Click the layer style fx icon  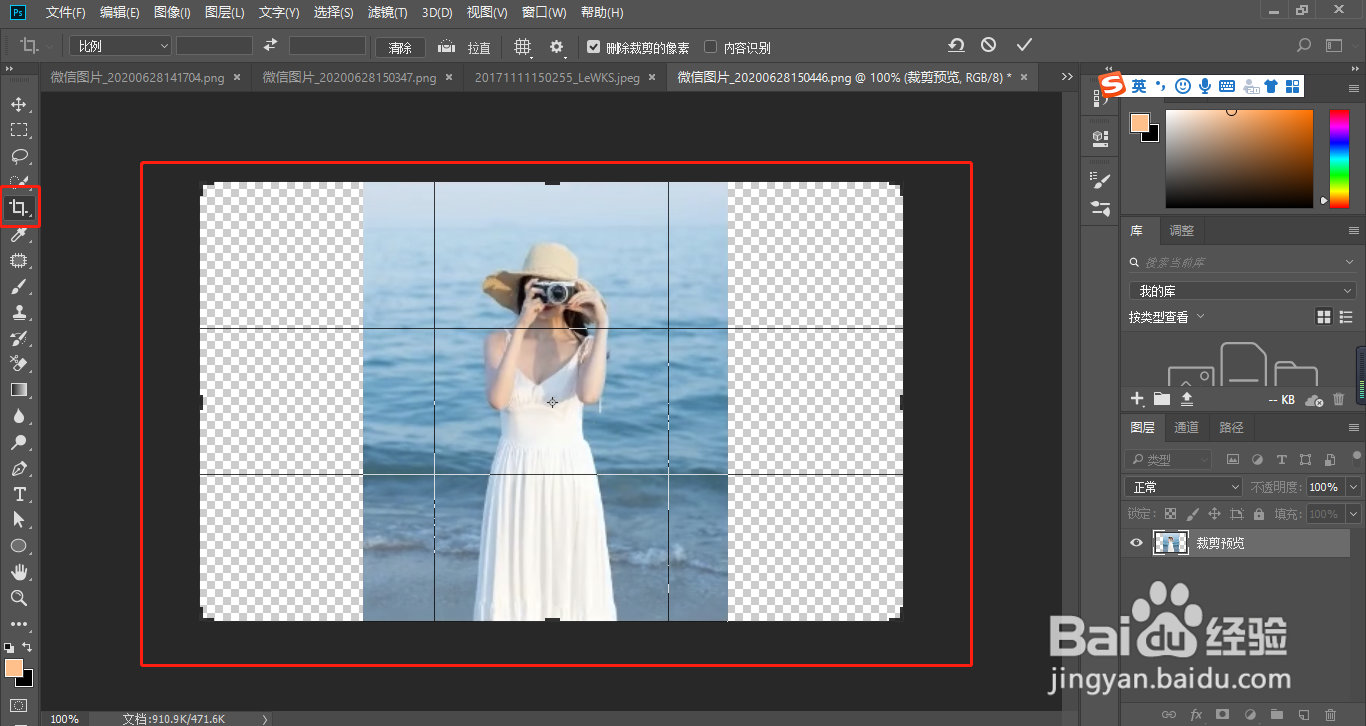(x=1196, y=715)
